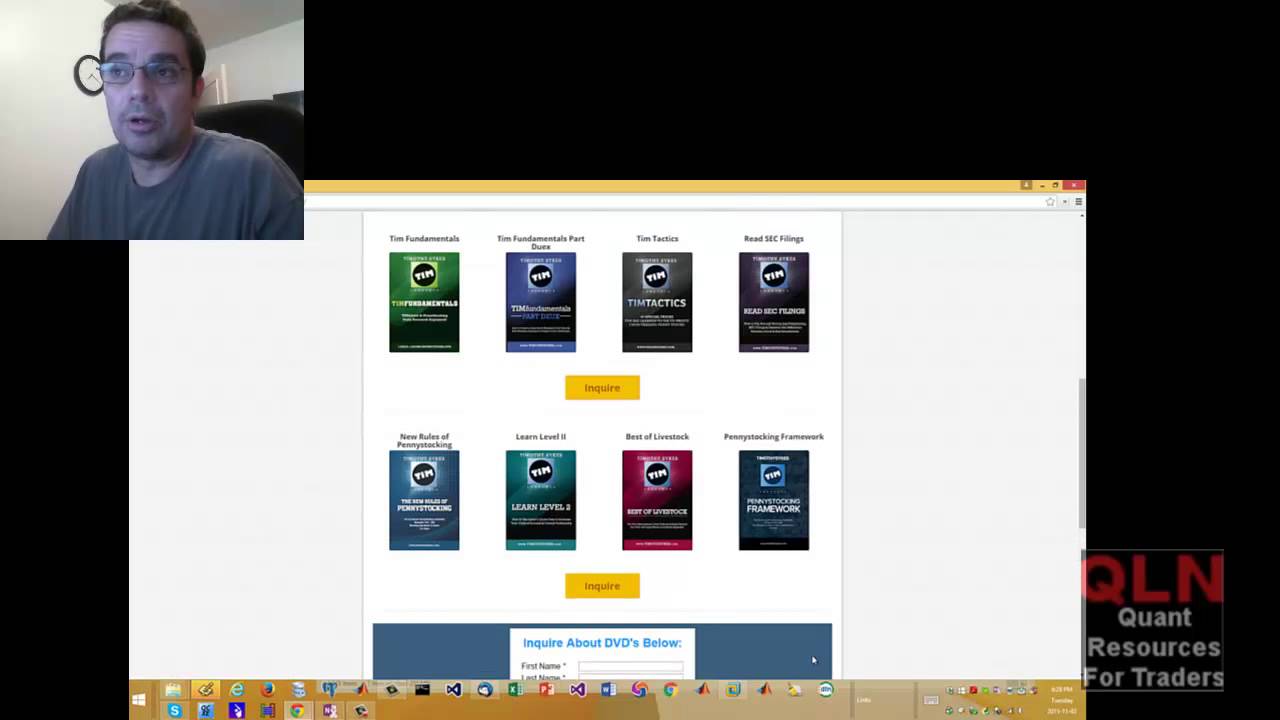Launch PowerPoint from the taskbar

(547, 690)
